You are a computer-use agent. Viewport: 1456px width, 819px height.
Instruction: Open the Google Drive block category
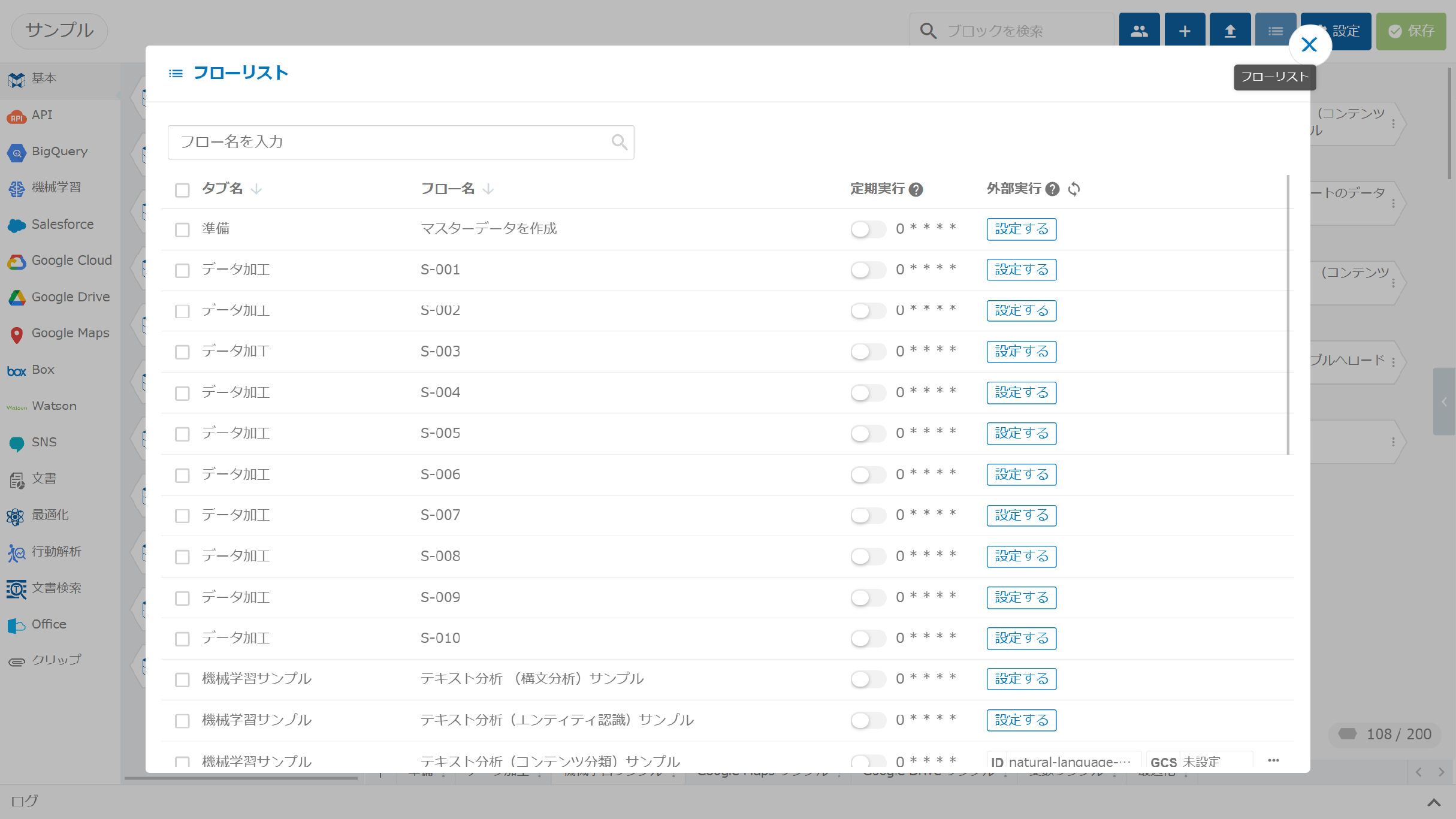[60, 297]
